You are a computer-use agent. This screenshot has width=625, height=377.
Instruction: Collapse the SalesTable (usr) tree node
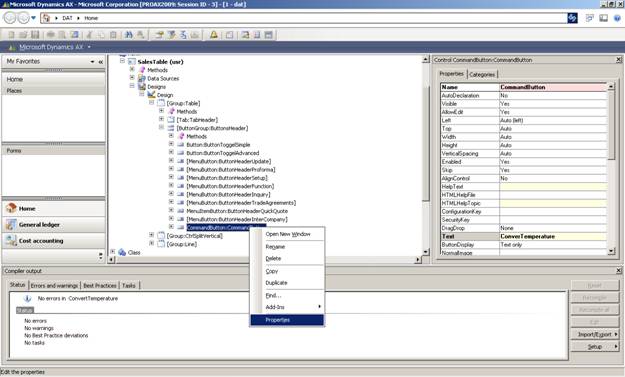(122, 61)
